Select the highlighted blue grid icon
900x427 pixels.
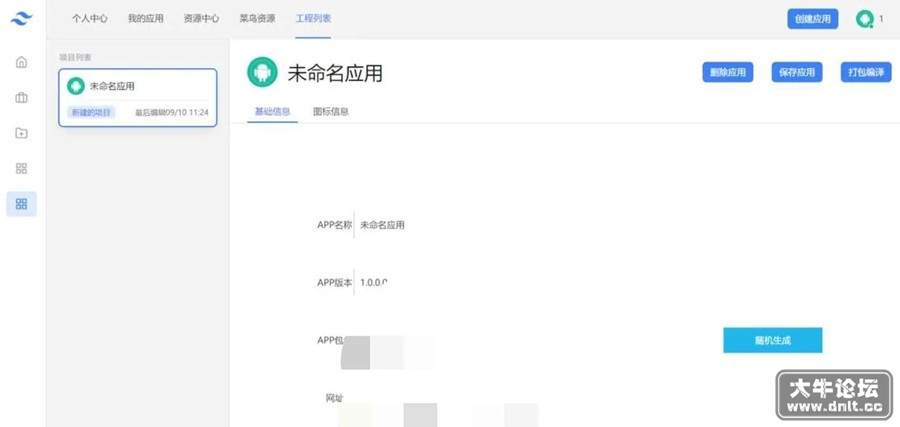click(21, 204)
